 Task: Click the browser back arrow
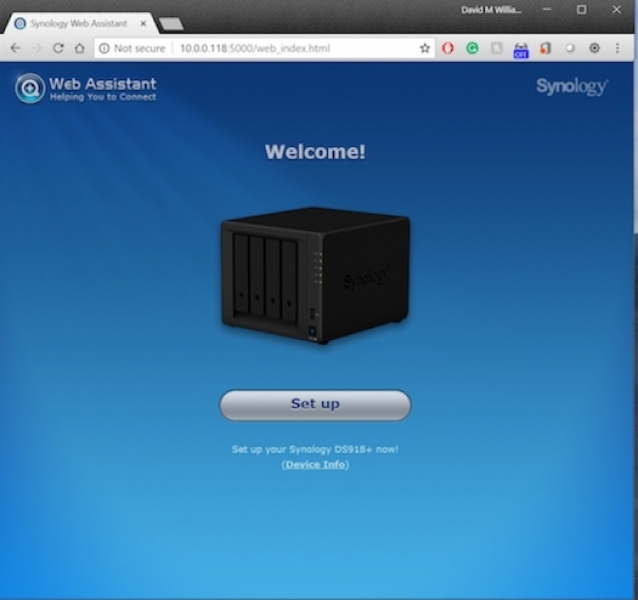15,48
